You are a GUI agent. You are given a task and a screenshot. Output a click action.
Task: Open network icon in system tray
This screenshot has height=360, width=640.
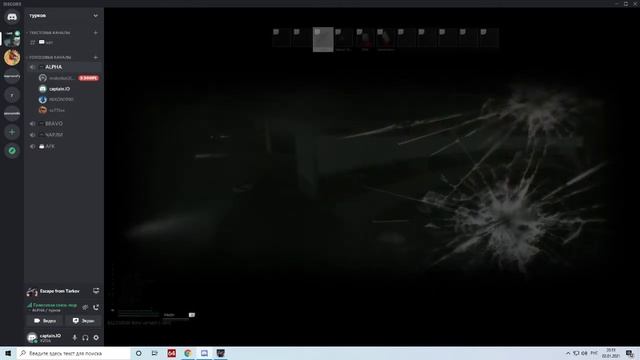576,353
